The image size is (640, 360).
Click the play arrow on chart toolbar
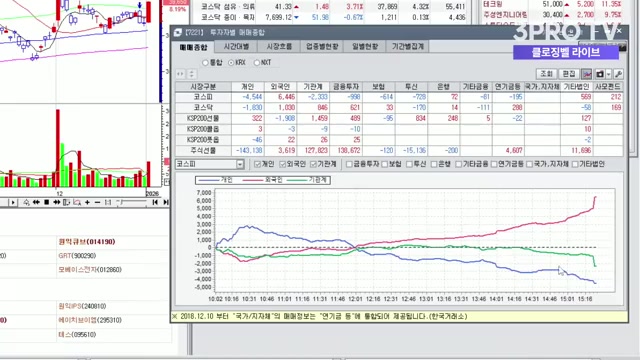(13, 202)
